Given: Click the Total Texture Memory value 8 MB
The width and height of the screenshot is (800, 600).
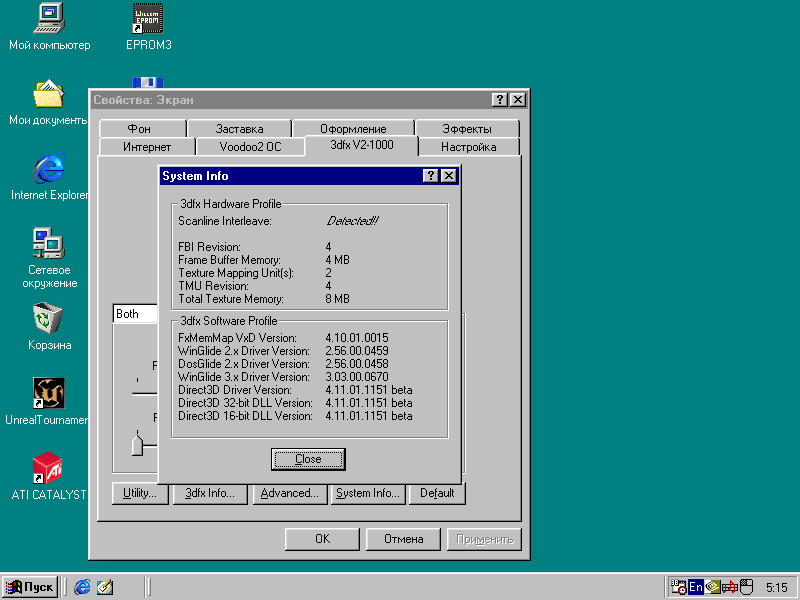Looking at the screenshot, I should pyautogui.click(x=338, y=298).
